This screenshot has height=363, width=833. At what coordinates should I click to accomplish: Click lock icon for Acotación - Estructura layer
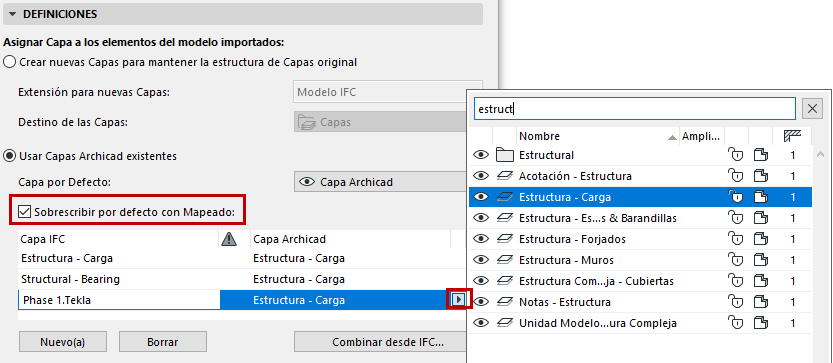tap(736, 176)
